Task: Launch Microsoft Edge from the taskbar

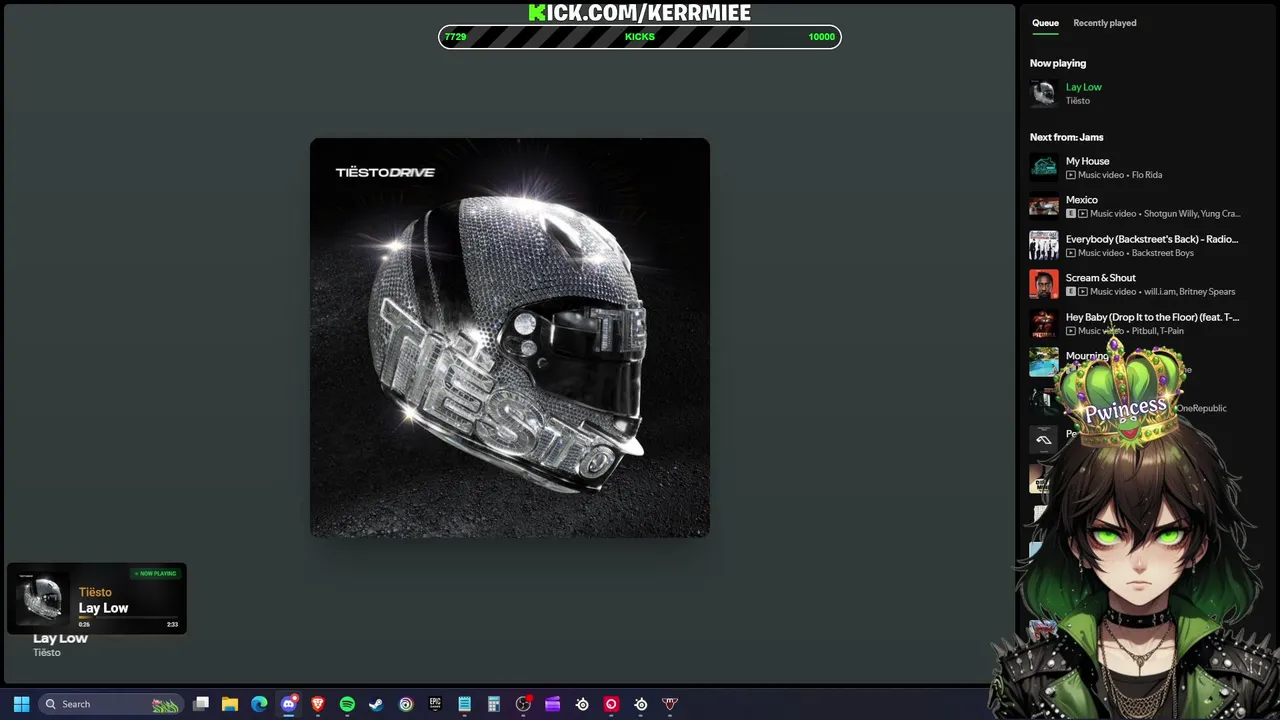Action: [x=259, y=704]
